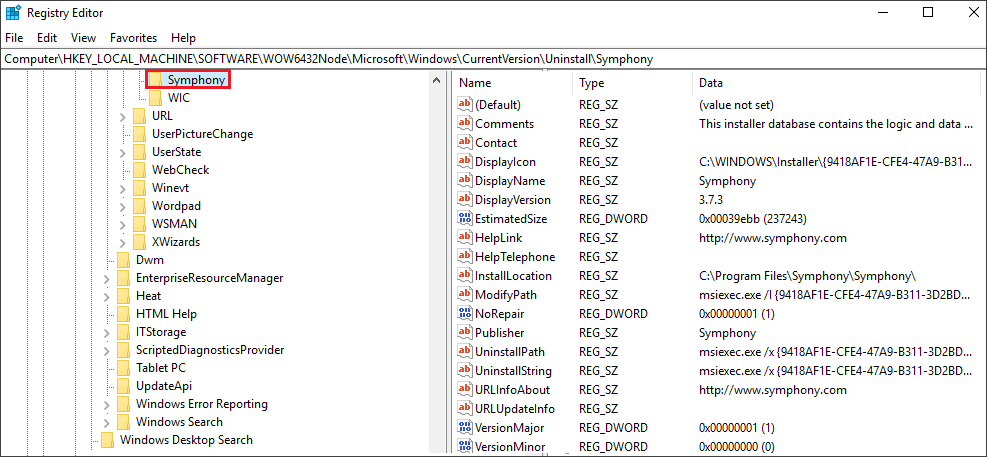987x457 pixels.
Task: Click the UninstallString value string icon
Action: pyautogui.click(x=465, y=371)
